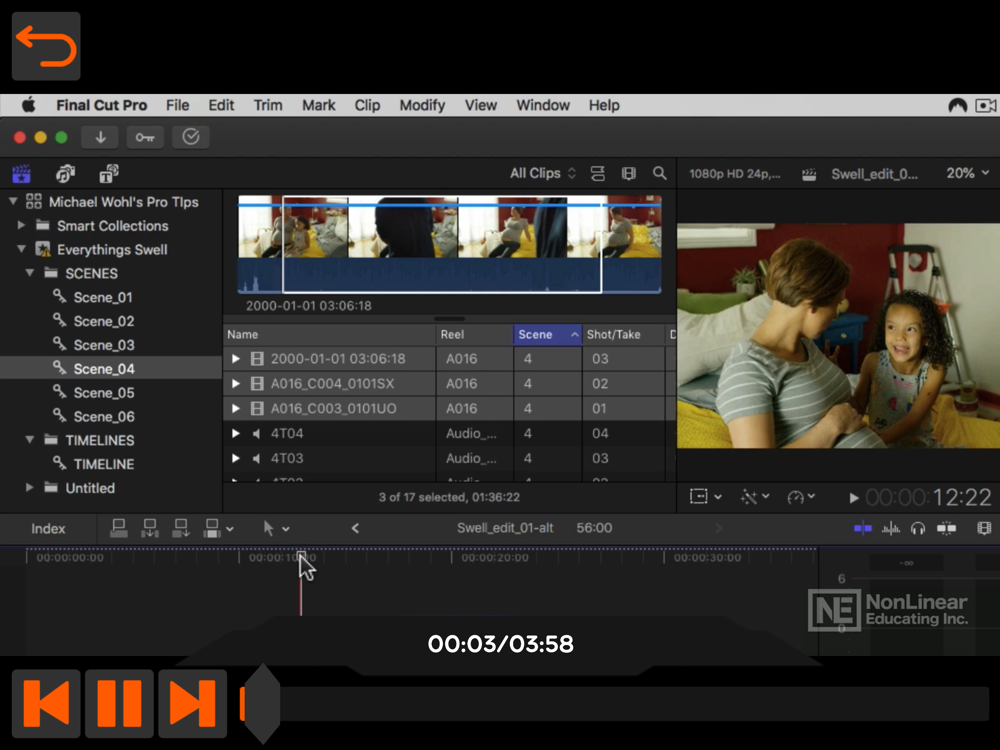Expand the Smart Collections folder
This screenshot has height=750, width=1000.
pyautogui.click(x=21, y=225)
